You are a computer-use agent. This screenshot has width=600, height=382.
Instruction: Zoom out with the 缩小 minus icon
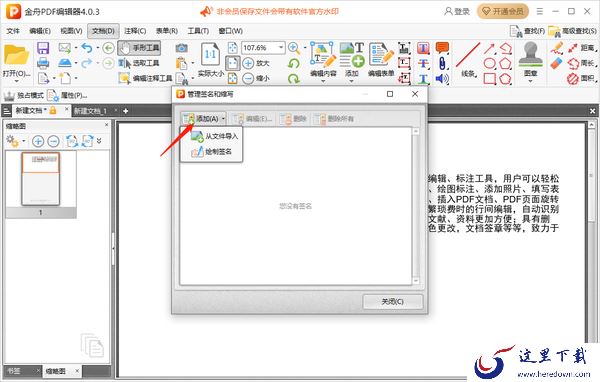tap(248, 78)
